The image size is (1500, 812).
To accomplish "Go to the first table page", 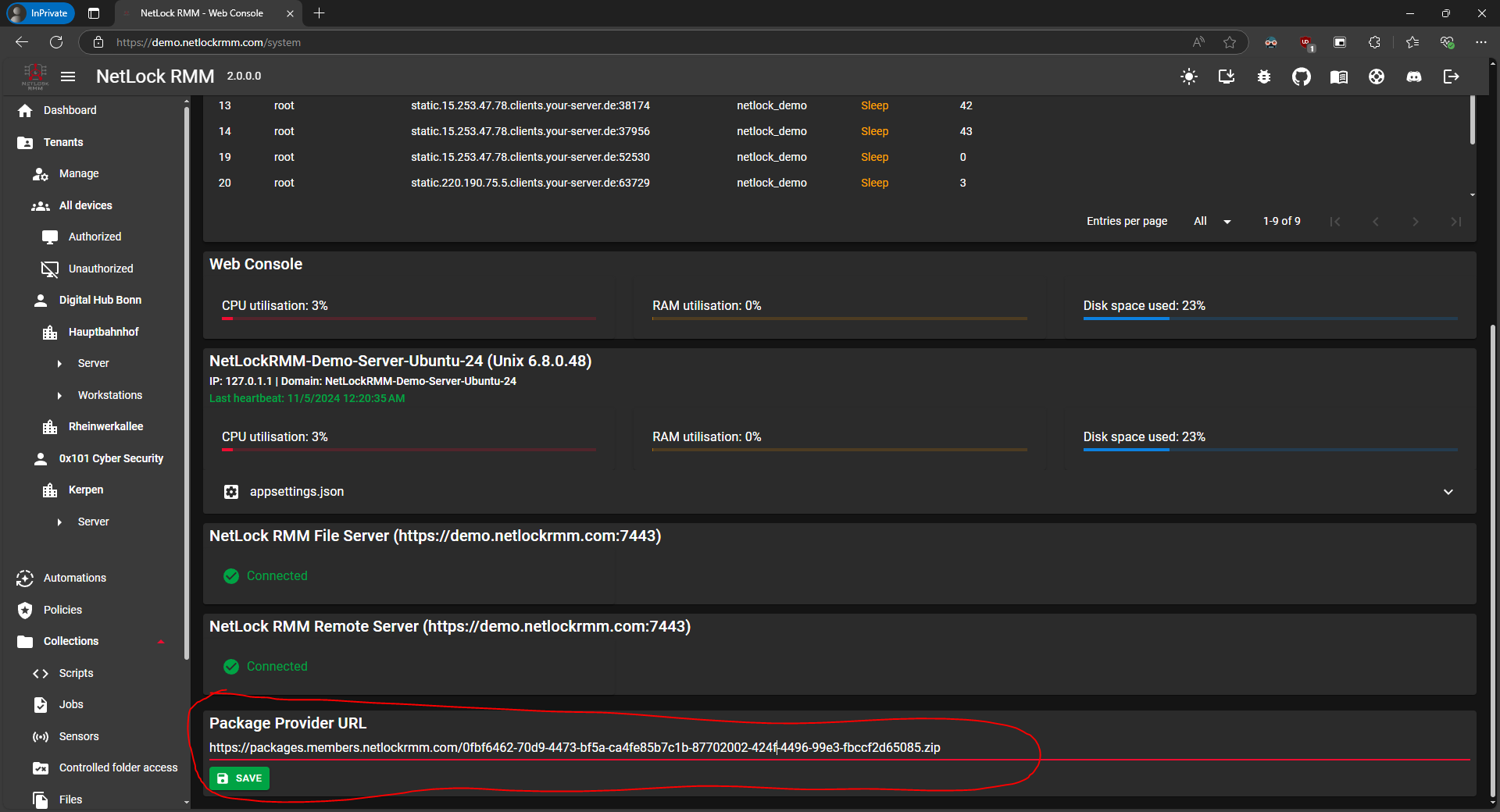I will point(1335,221).
